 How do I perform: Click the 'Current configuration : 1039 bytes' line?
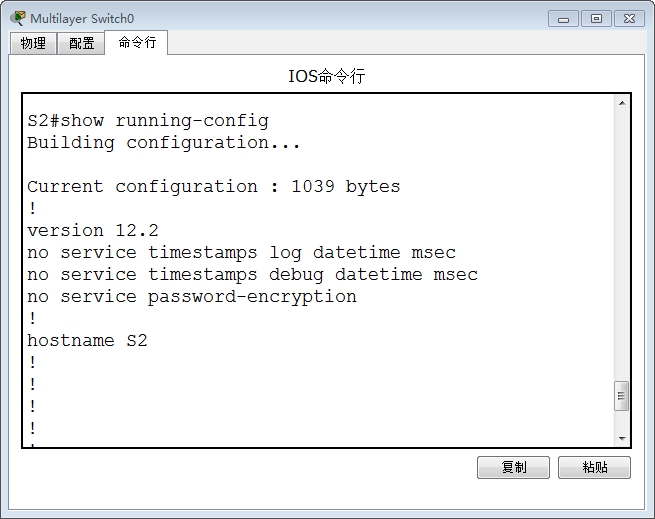point(213,187)
